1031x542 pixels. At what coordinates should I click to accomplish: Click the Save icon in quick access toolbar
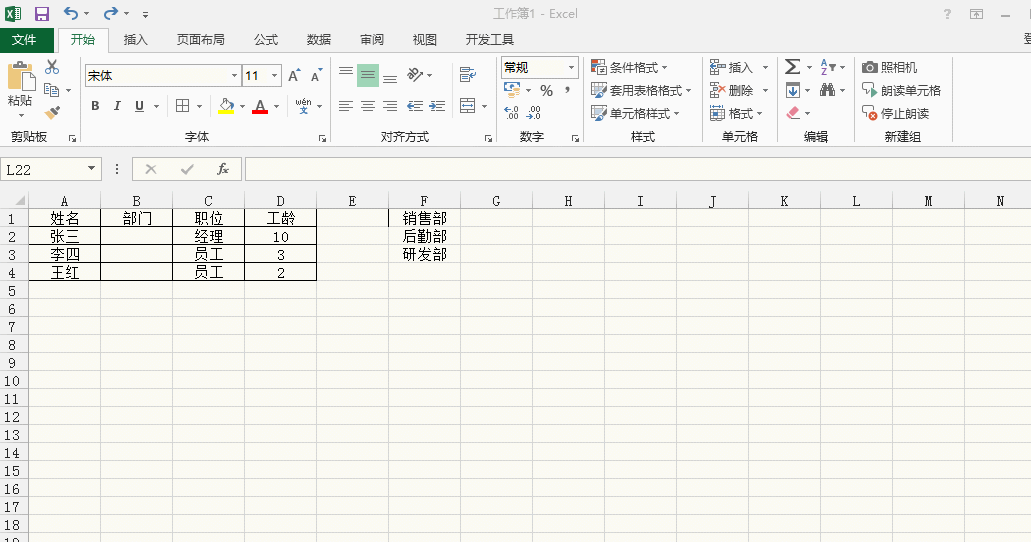coord(42,14)
